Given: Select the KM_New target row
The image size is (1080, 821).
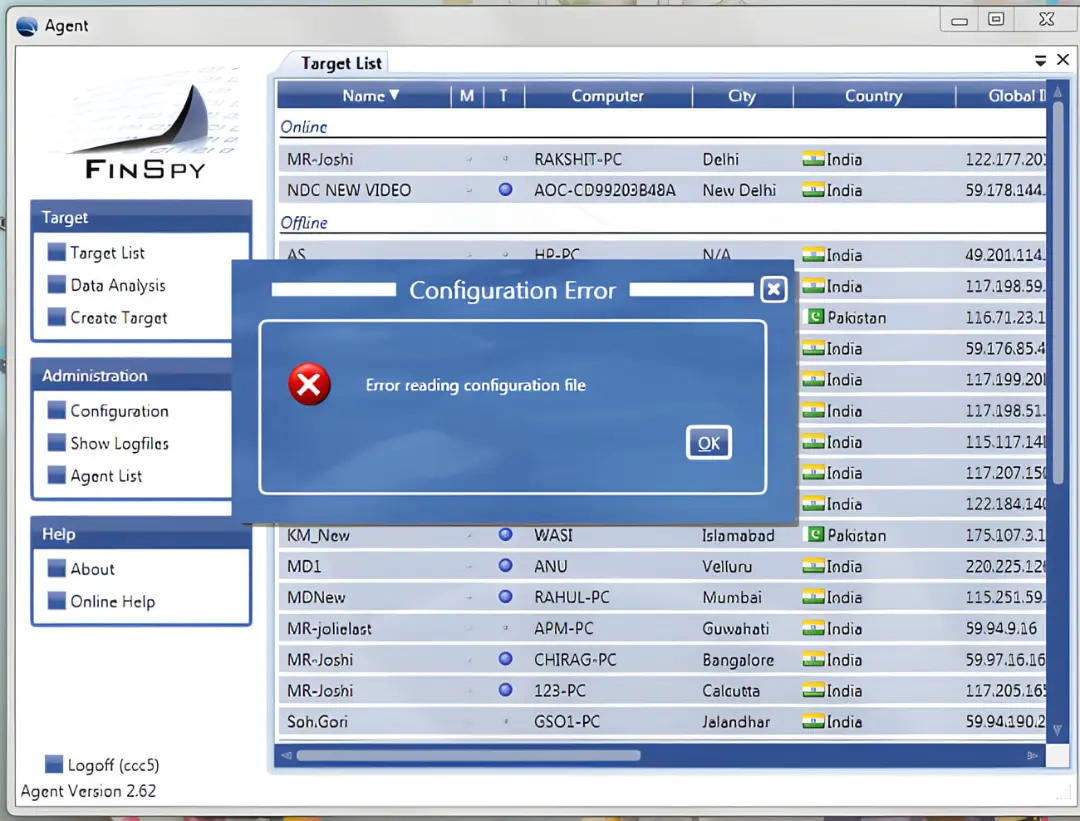Looking at the screenshot, I should [662, 535].
